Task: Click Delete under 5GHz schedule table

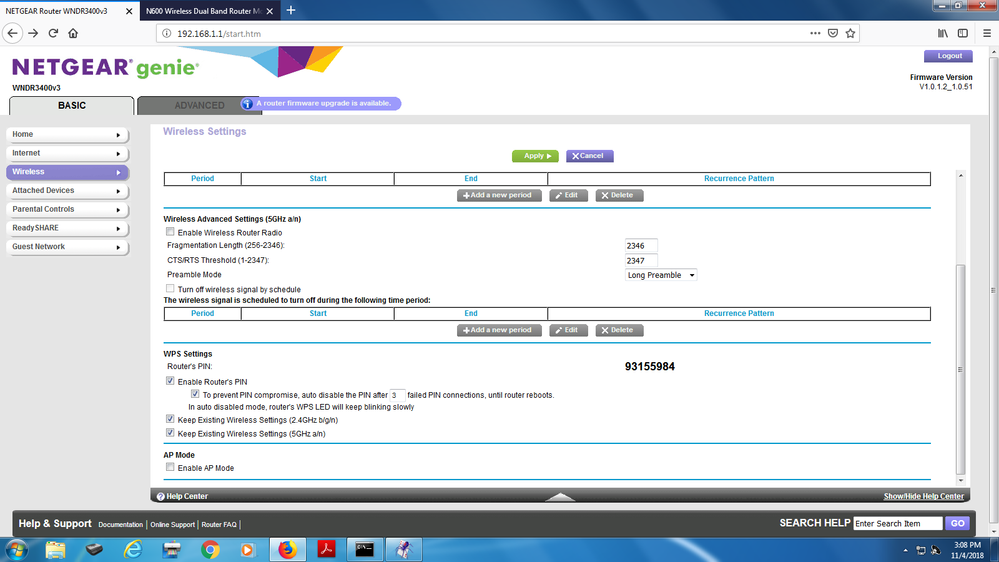Action: pos(619,330)
